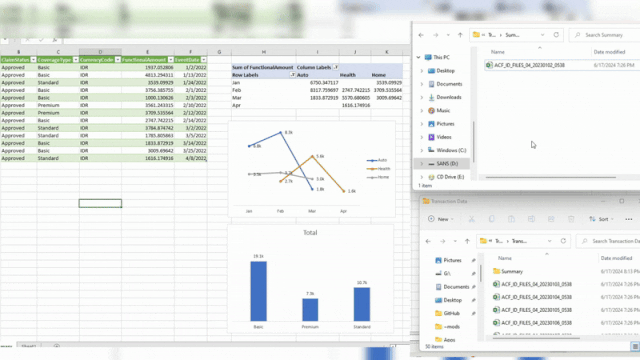Select cell with amount 1937.052806
The image size is (640, 360).
click(x=147, y=67)
